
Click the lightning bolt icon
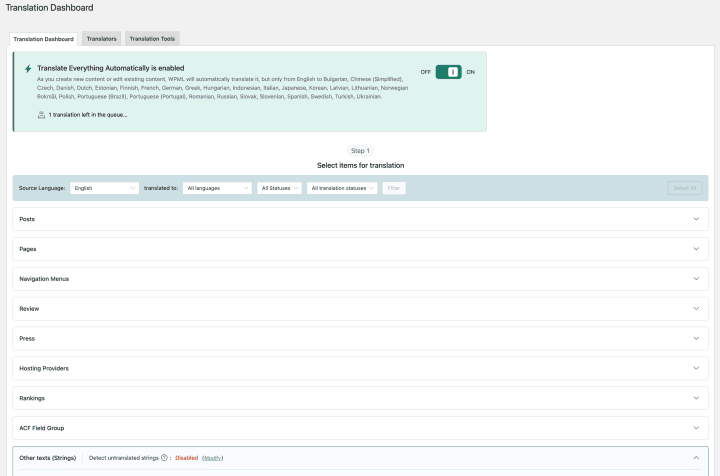coord(28,68)
